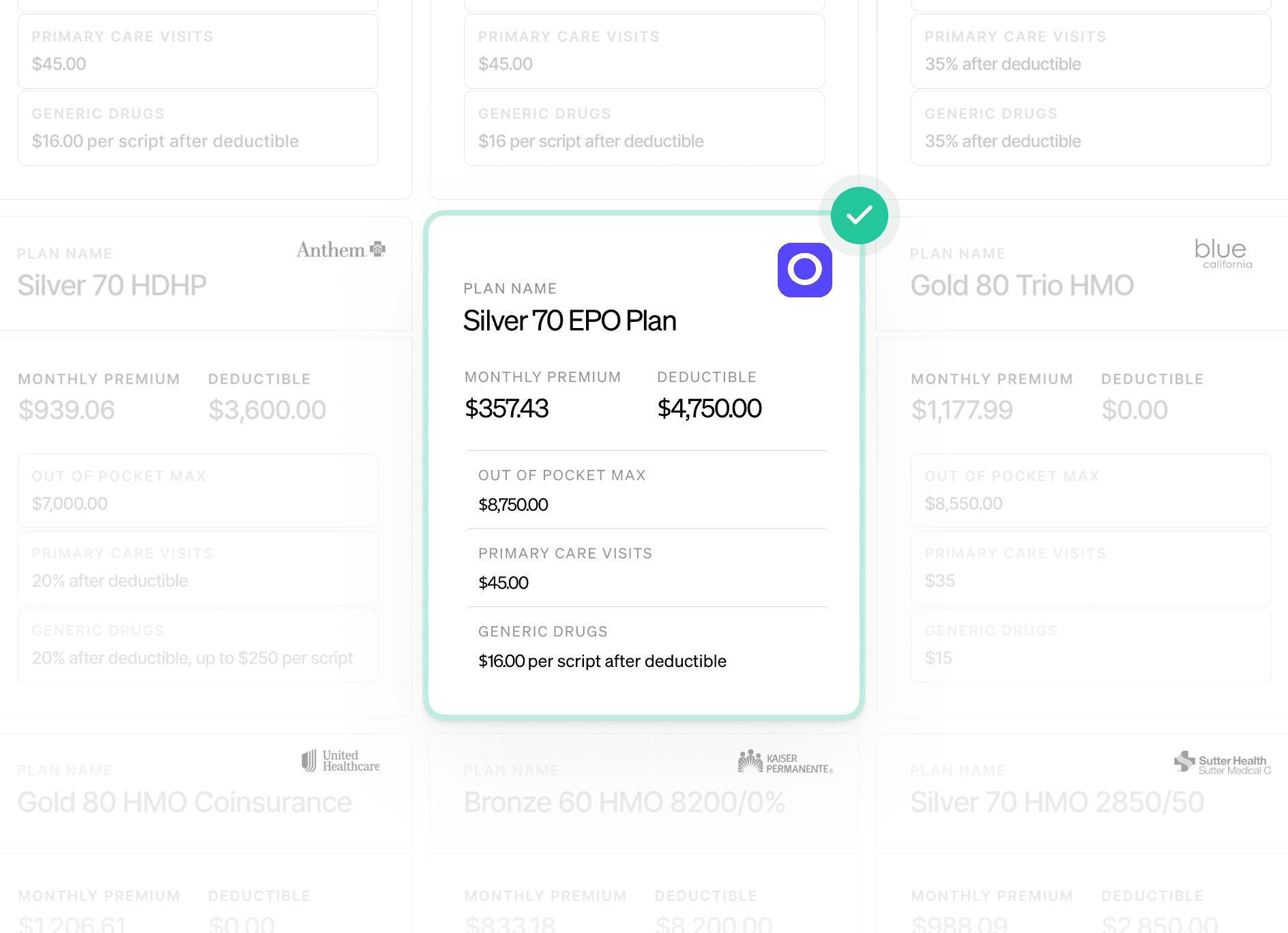The height and width of the screenshot is (933, 1288).
Task: Click the Anthem logo
Action: pyautogui.click(x=340, y=250)
